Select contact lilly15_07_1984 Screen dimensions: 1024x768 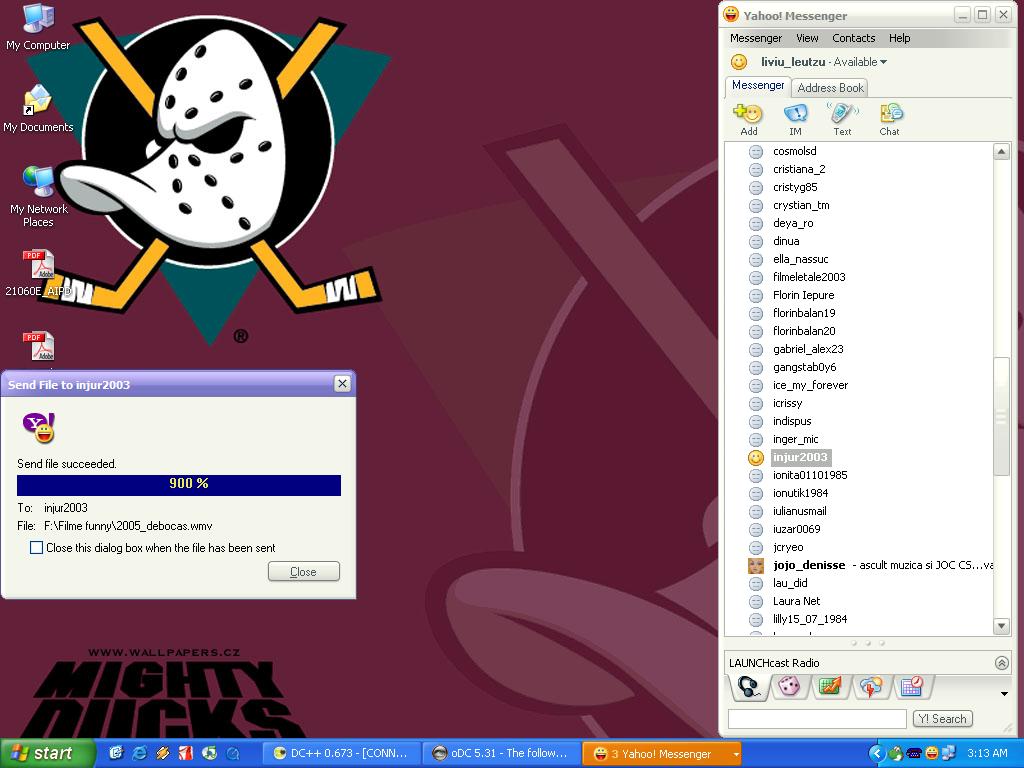click(810, 619)
